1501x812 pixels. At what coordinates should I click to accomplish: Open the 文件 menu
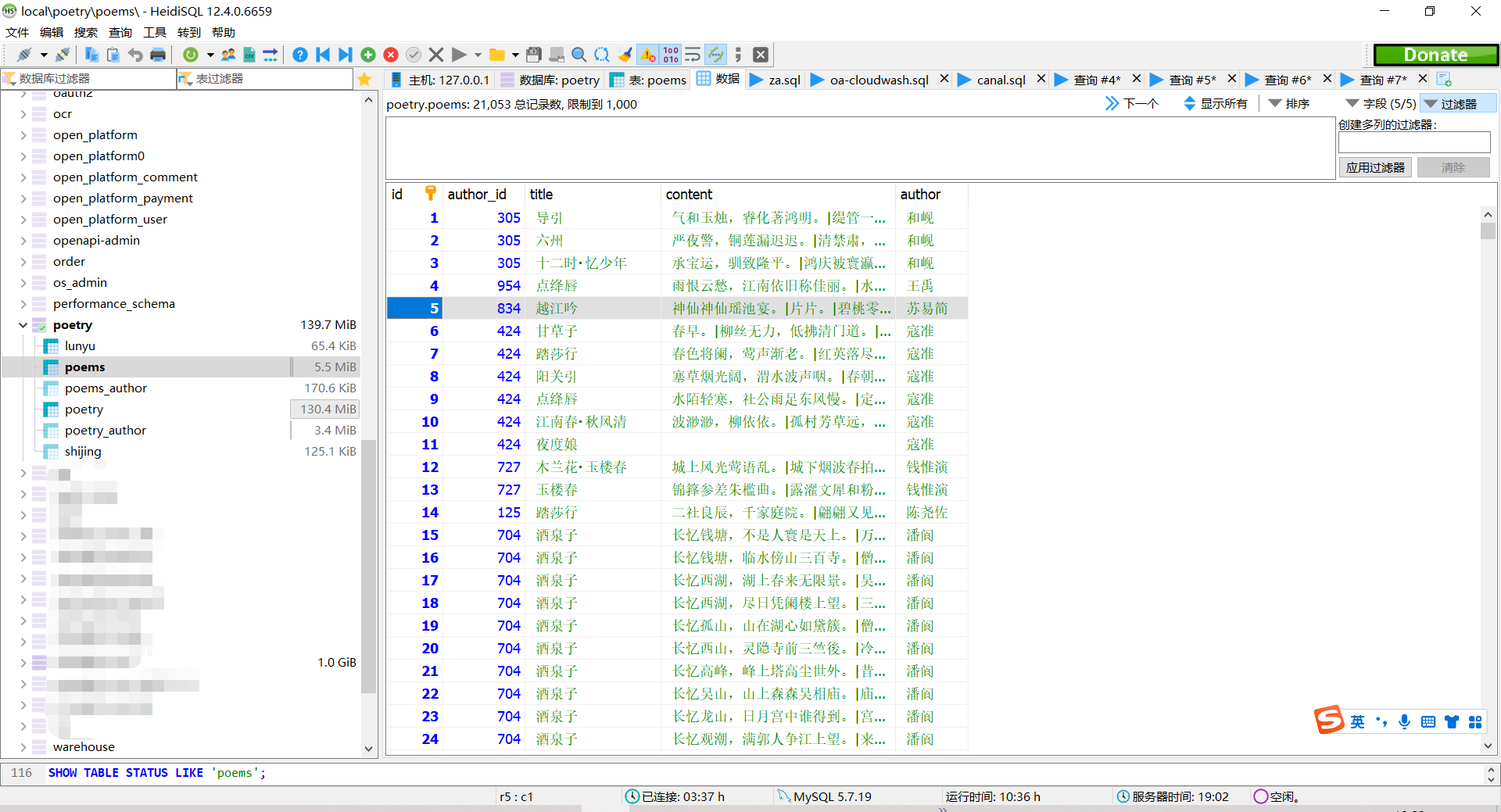pos(17,32)
